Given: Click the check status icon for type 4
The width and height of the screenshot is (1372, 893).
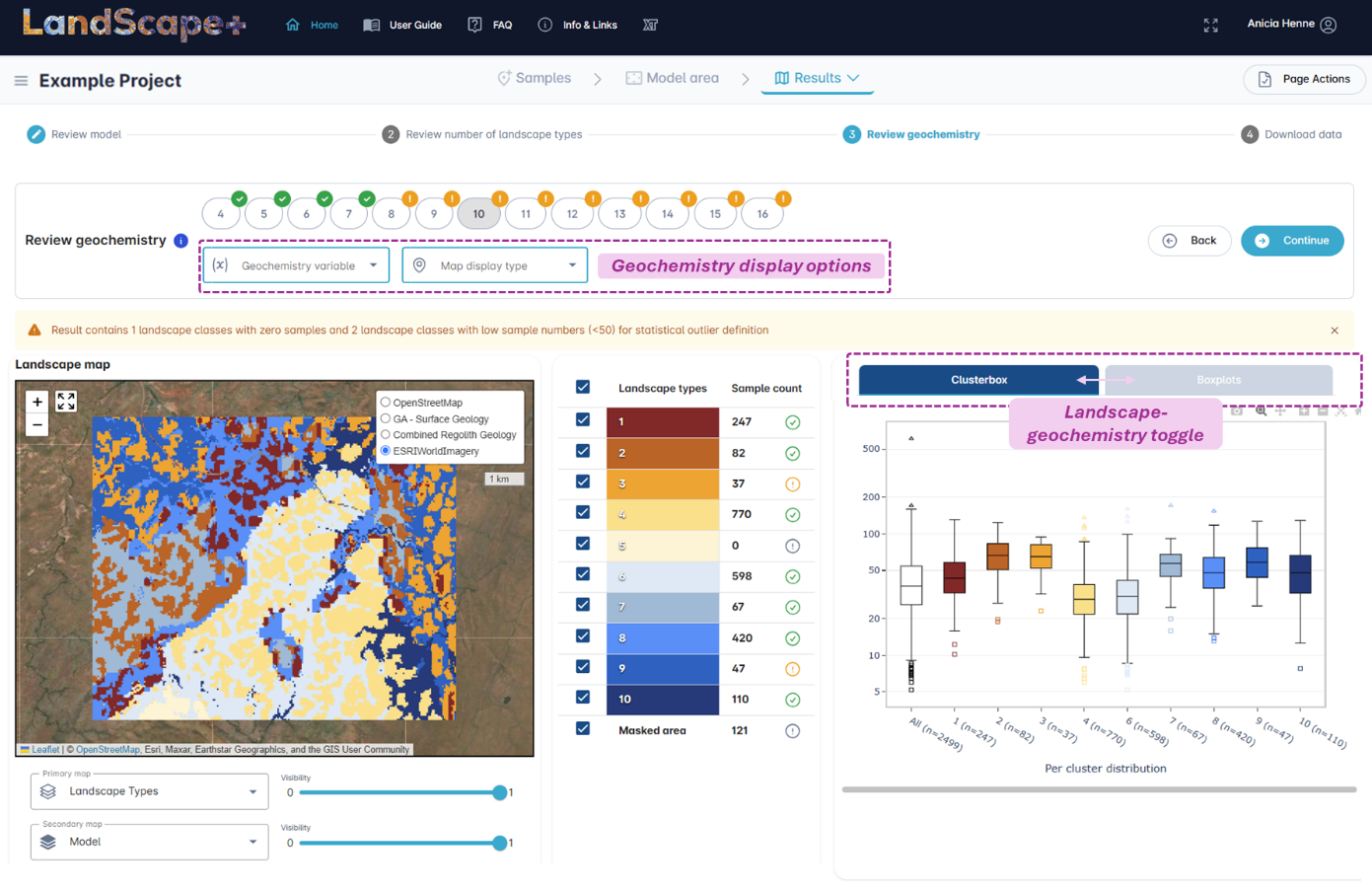Looking at the screenshot, I should [792, 515].
